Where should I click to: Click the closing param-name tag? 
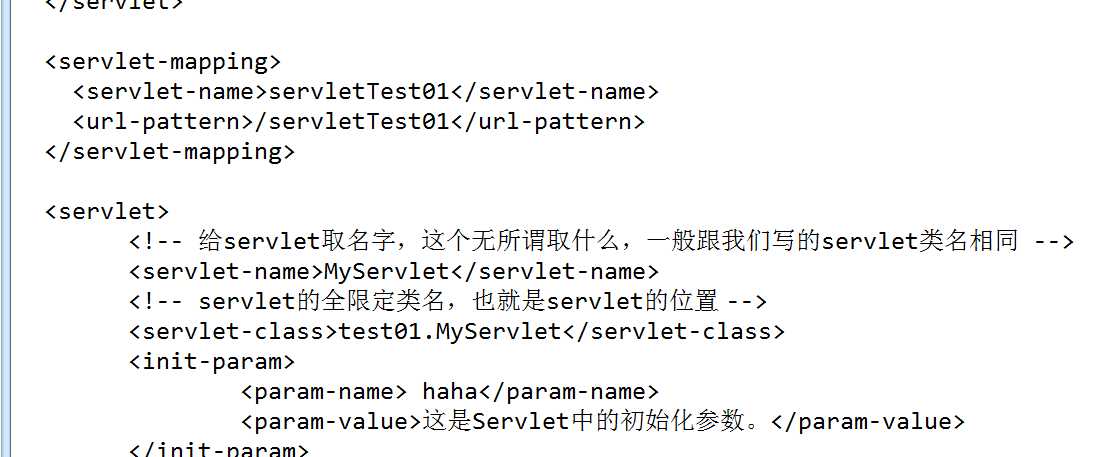[x=569, y=391]
